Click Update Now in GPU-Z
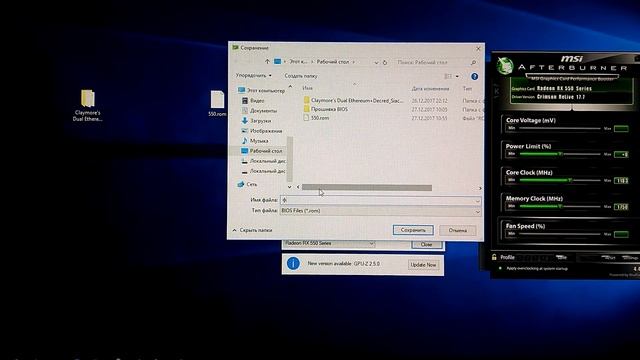Image resolution: width=640 pixels, height=360 pixels. [x=423, y=265]
